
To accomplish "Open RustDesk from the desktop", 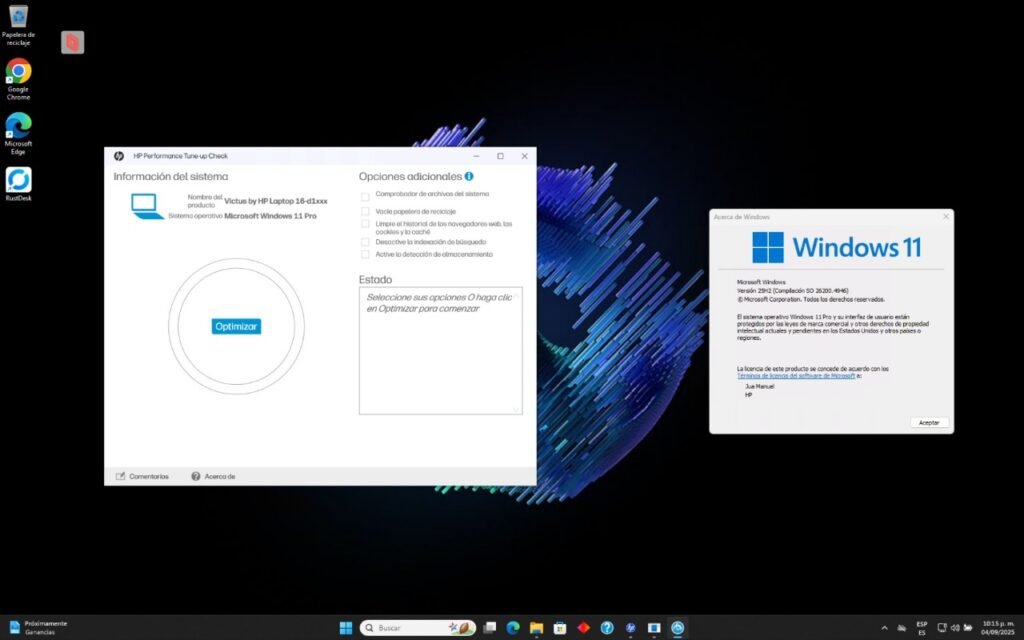I will coord(18,180).
